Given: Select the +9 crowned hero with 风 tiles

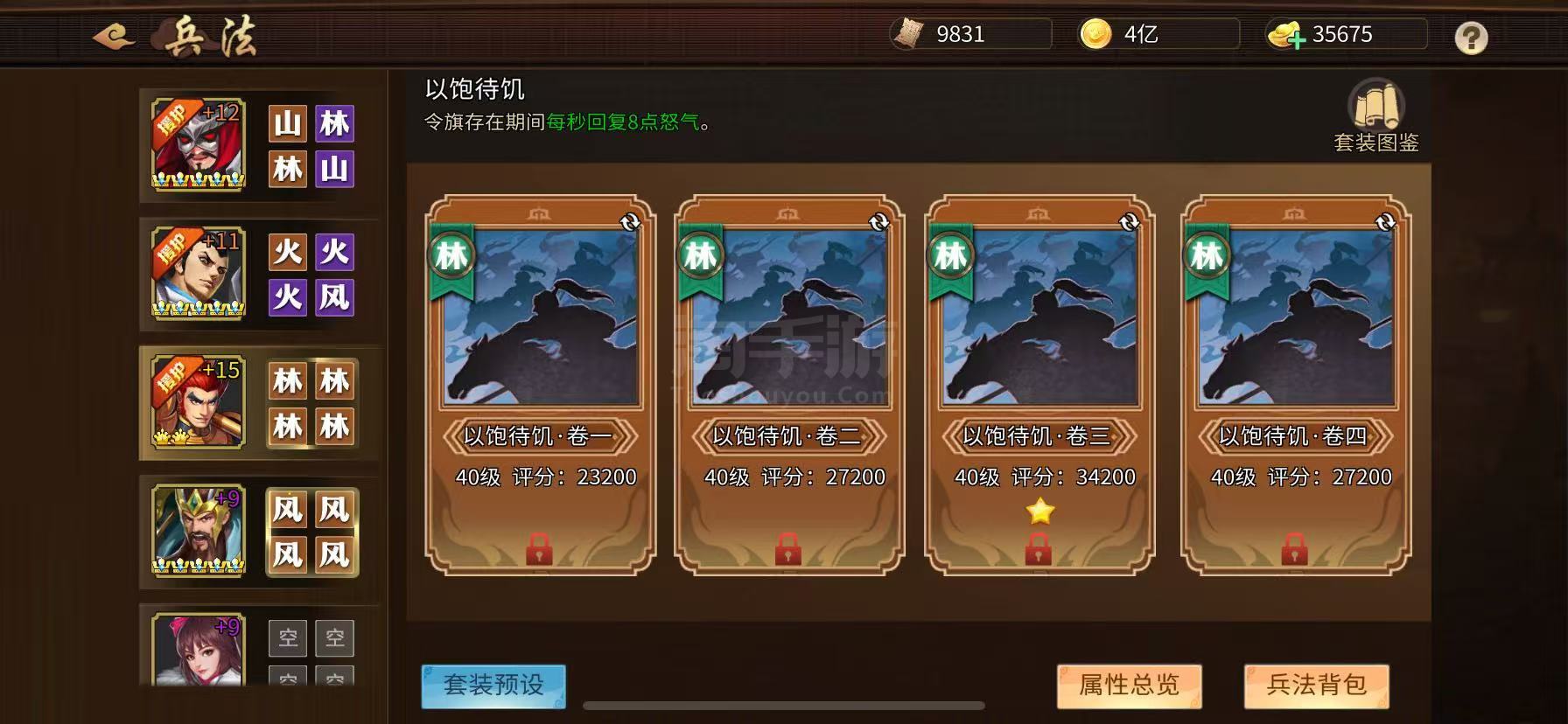Looking at the screenshot, I should (199, 530).
